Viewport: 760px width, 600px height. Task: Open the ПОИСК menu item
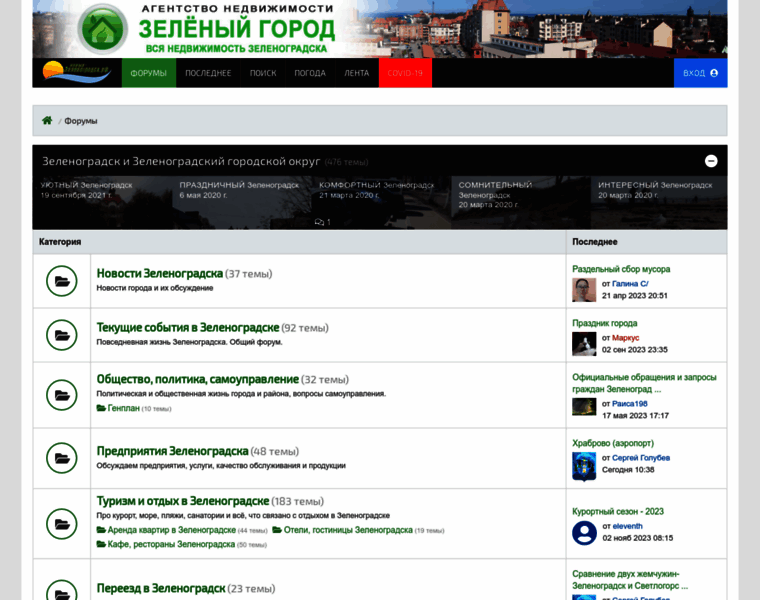[263, 73]
